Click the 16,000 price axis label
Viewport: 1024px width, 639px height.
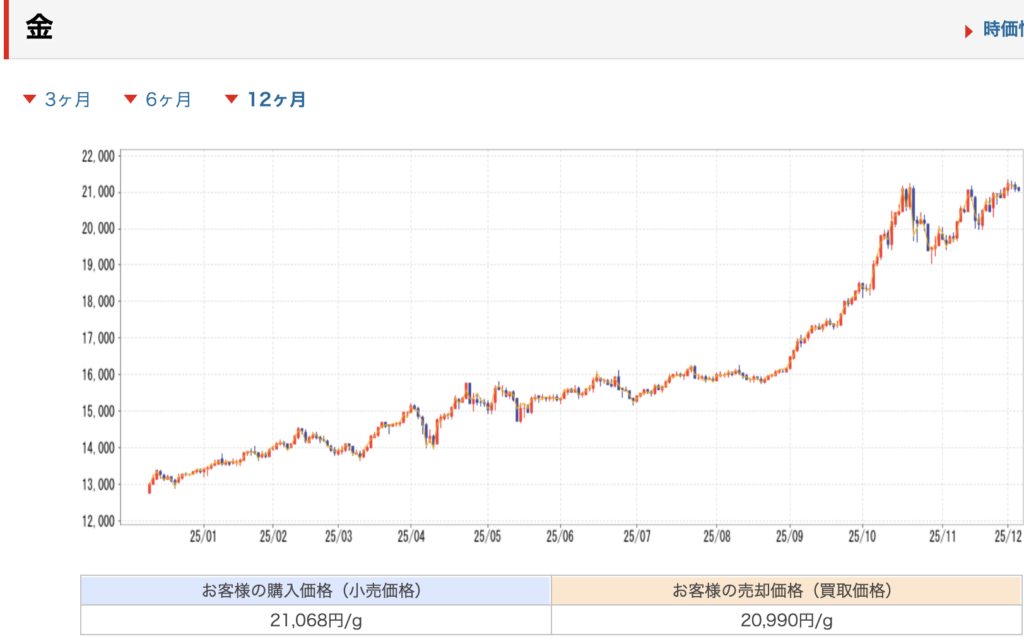point(97,375)
